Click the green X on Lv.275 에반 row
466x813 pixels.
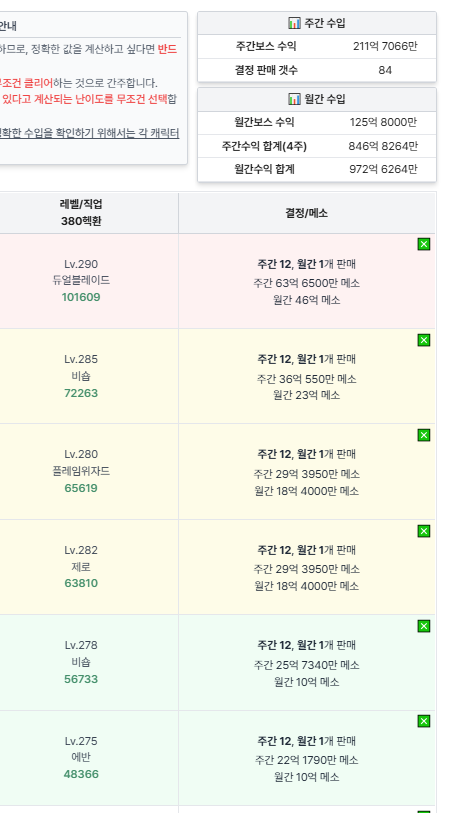[x=423, y=721]
